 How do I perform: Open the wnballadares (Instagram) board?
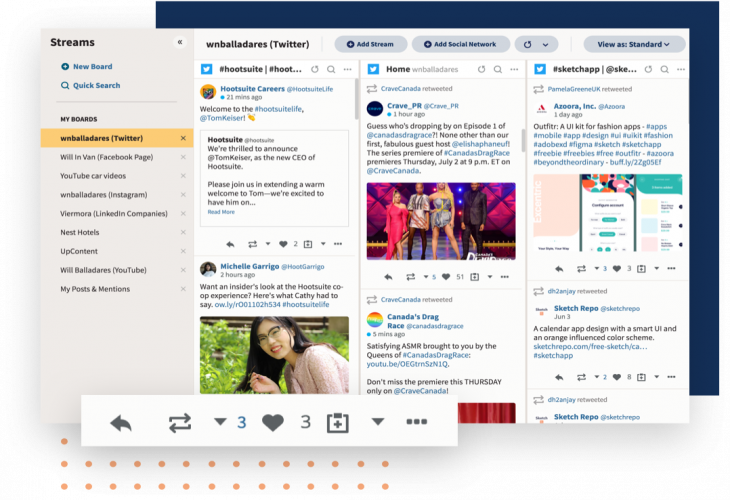tap(104, 195)
